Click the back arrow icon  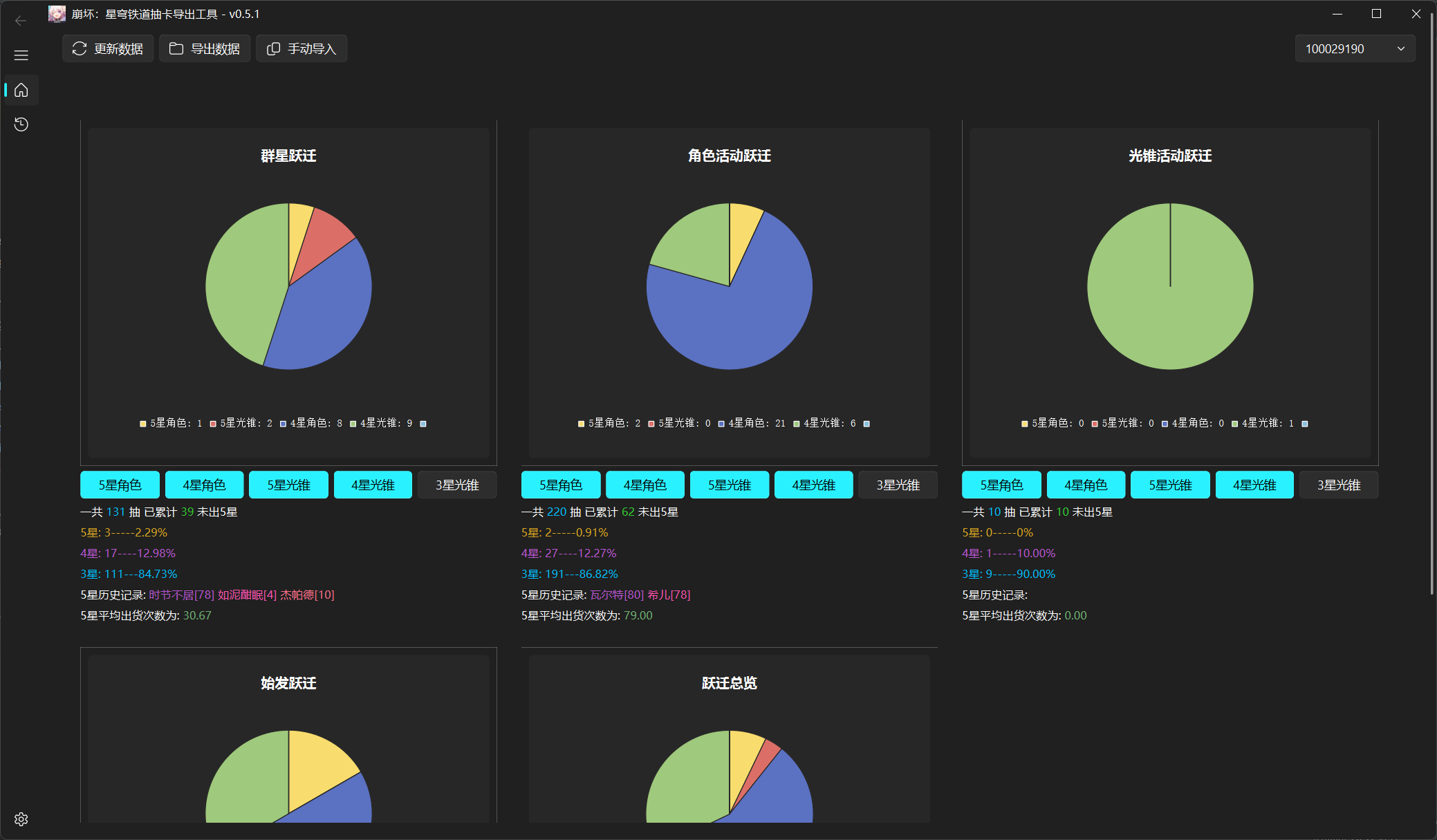tap(21, 21)
